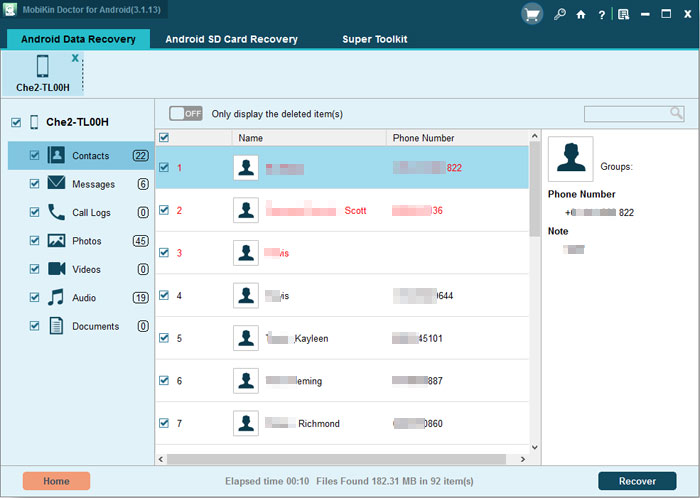Screen dimensions: 700x498
Task: Switch to Android SD Card Recovery tab
Action: click(x=231, y=39)
